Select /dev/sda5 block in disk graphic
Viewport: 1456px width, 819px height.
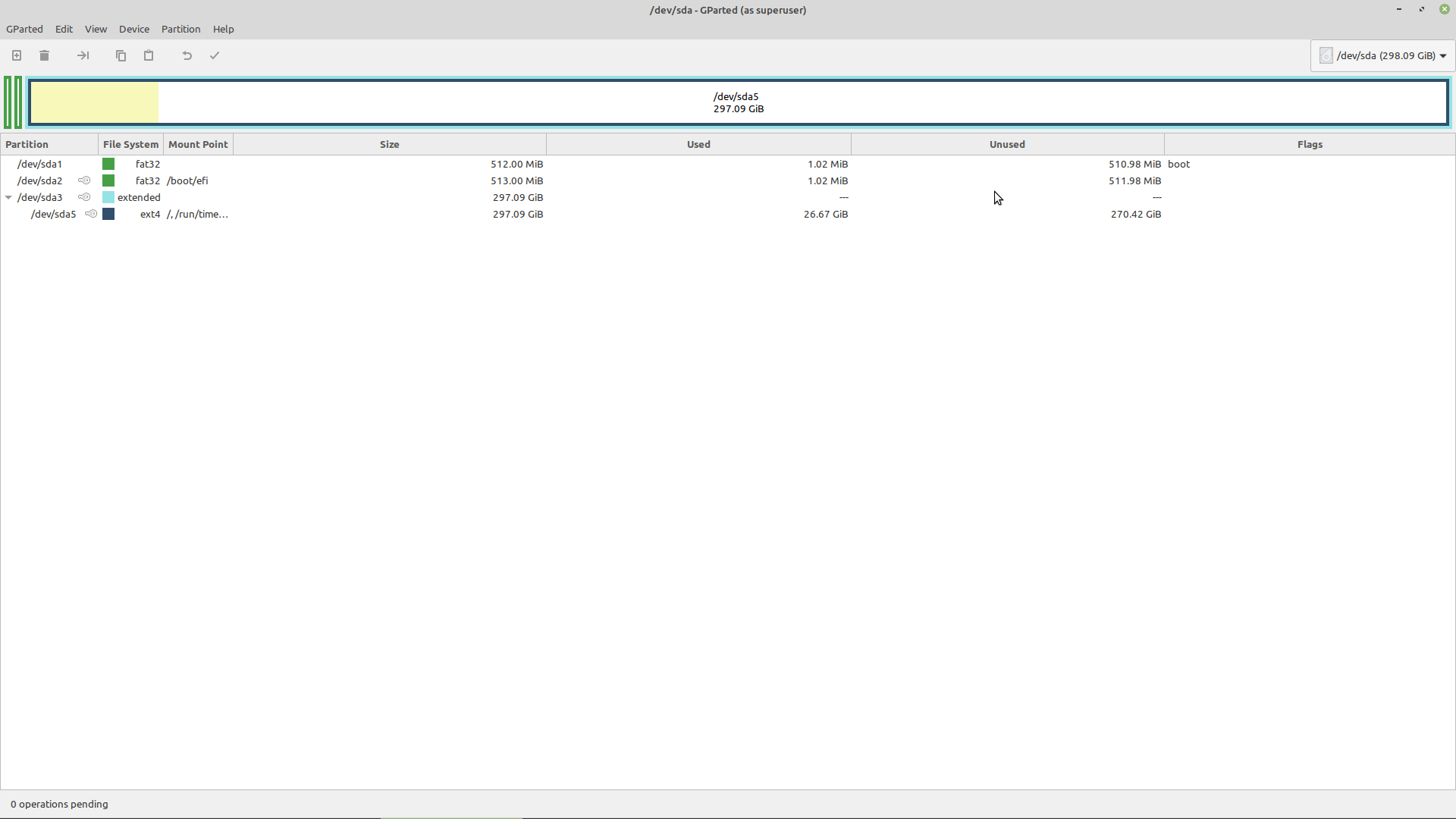pos(737,102)
